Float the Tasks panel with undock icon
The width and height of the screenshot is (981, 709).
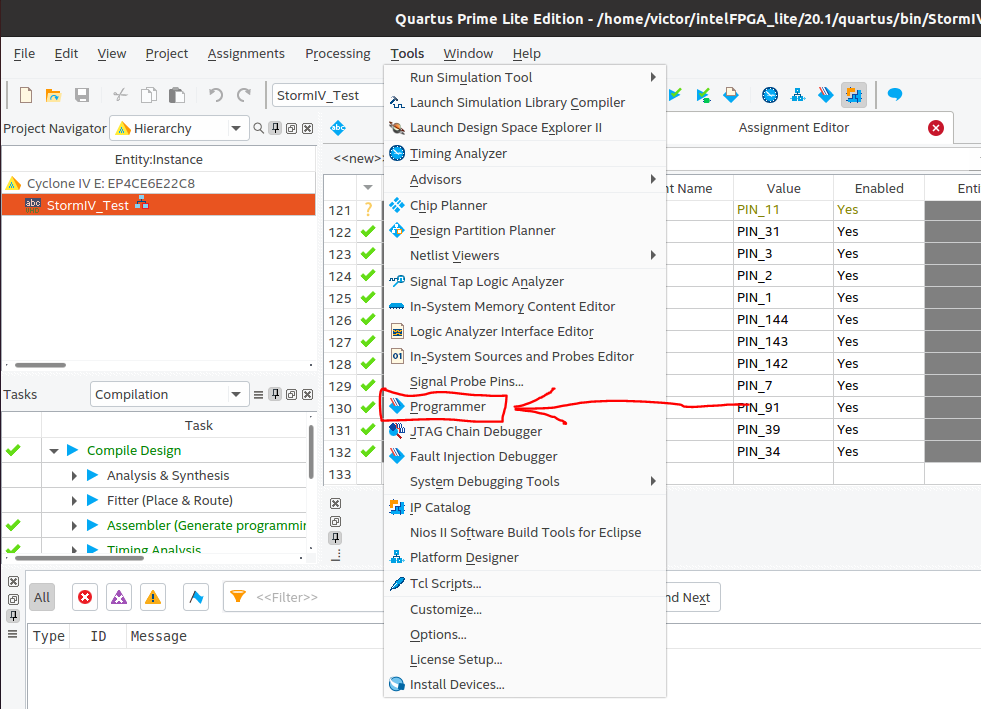(x=292, y=394)
